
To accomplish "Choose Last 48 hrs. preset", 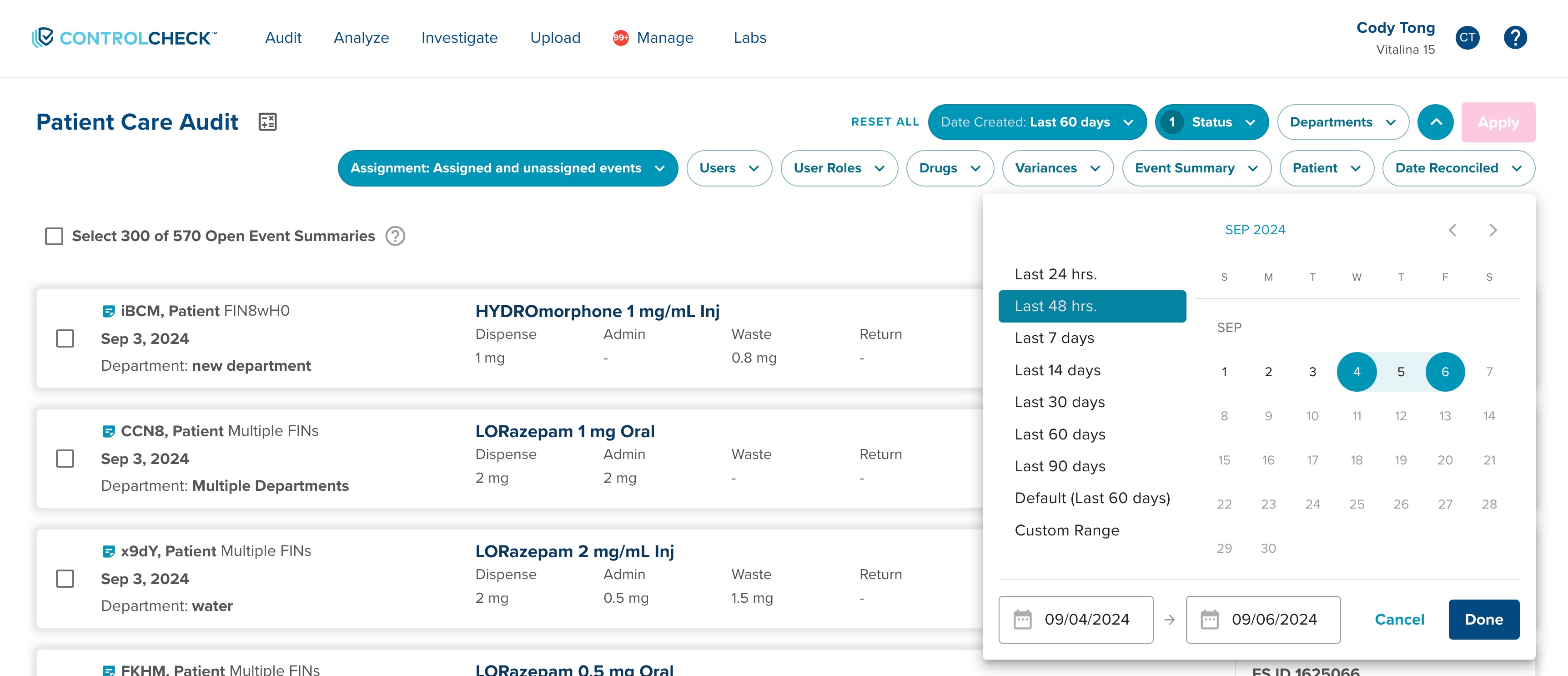I will 1092,306.
